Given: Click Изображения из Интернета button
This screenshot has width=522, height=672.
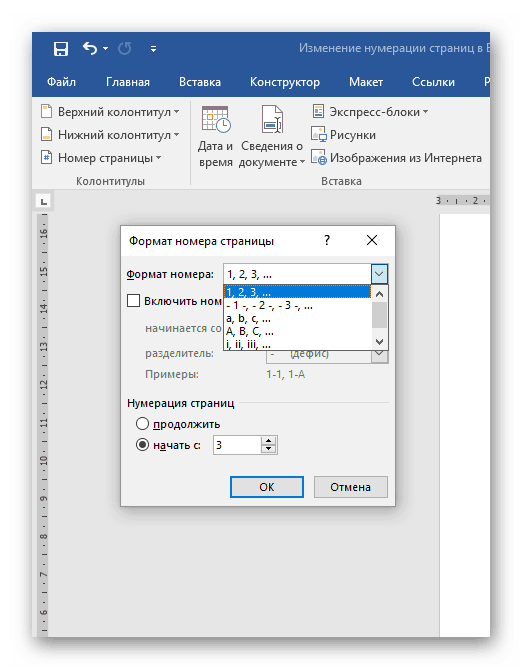Looking at the screenshot, I should point(396,158).
